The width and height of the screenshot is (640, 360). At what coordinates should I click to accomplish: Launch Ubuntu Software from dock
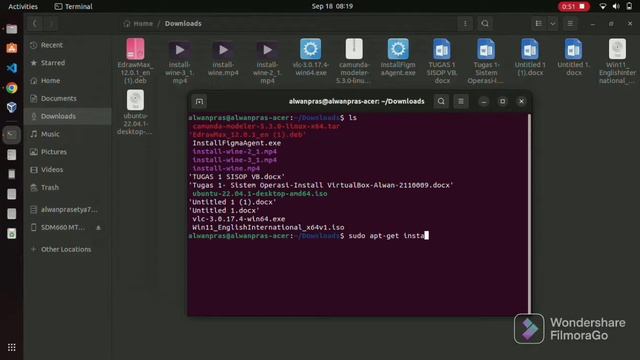coord(12,48)
